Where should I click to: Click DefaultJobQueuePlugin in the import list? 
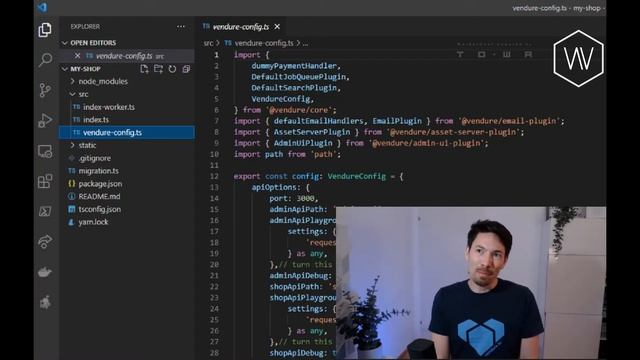click(299, 77)
